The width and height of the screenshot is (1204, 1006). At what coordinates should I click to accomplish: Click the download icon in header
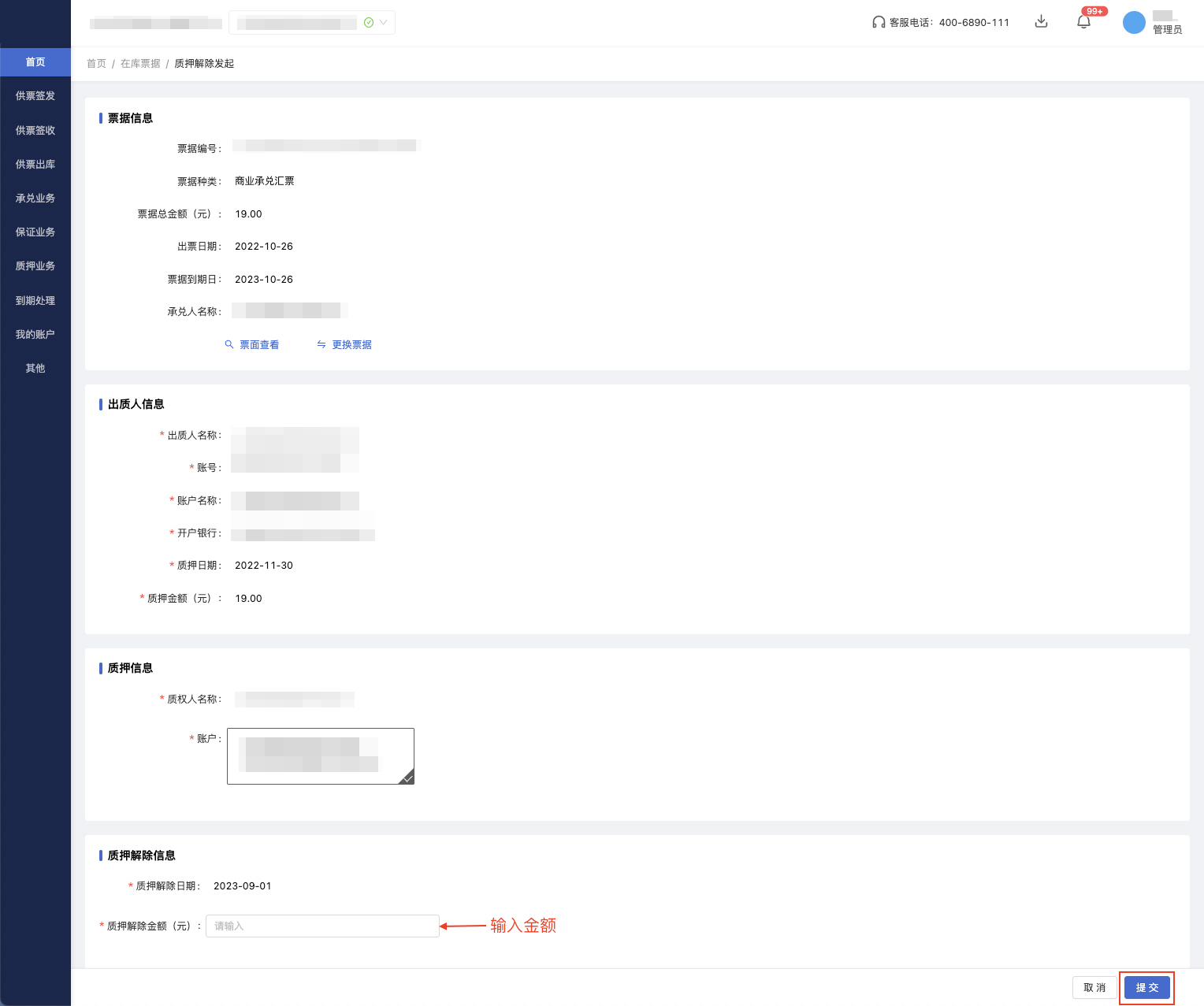click(1041, 22)
